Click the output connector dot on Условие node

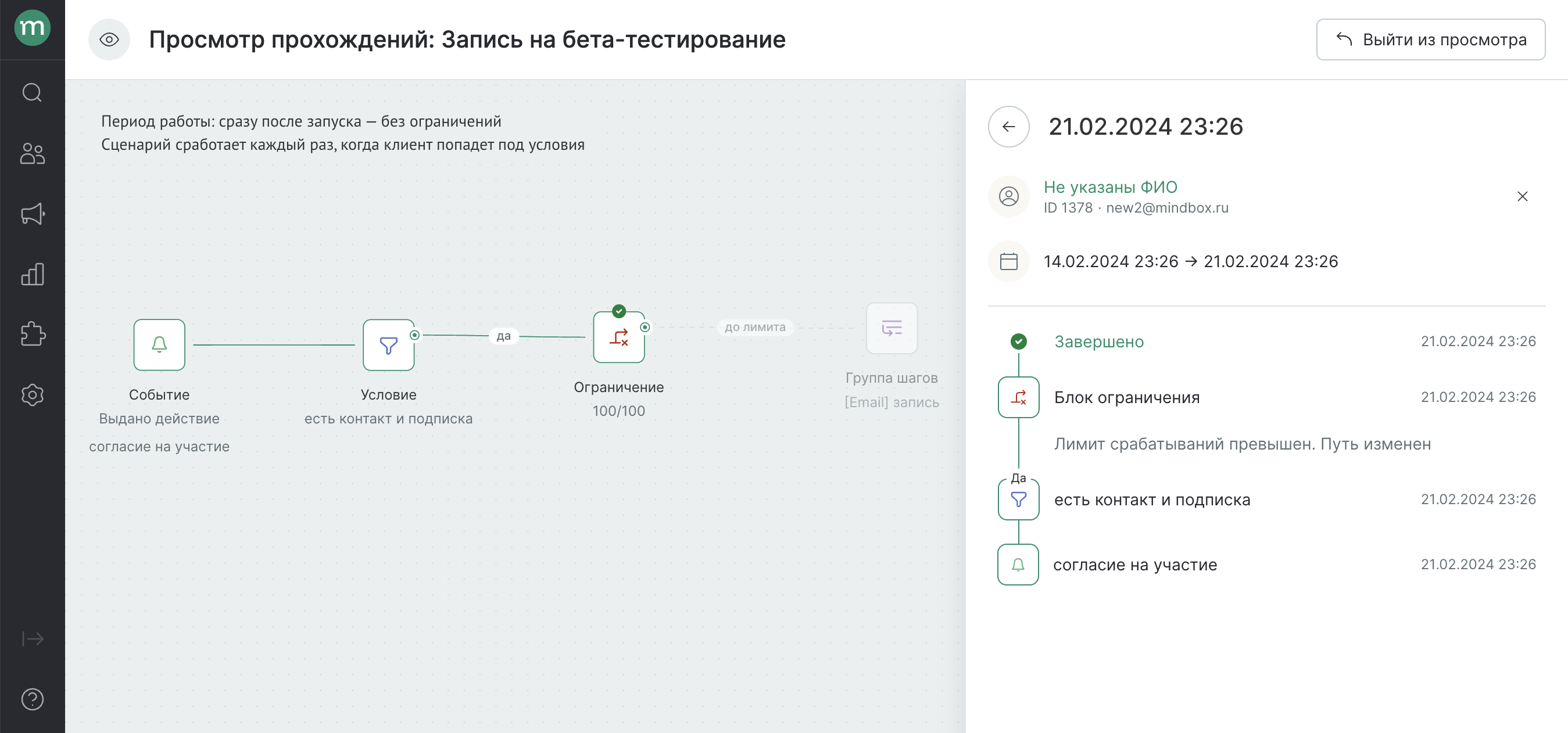tap(414, 335)
